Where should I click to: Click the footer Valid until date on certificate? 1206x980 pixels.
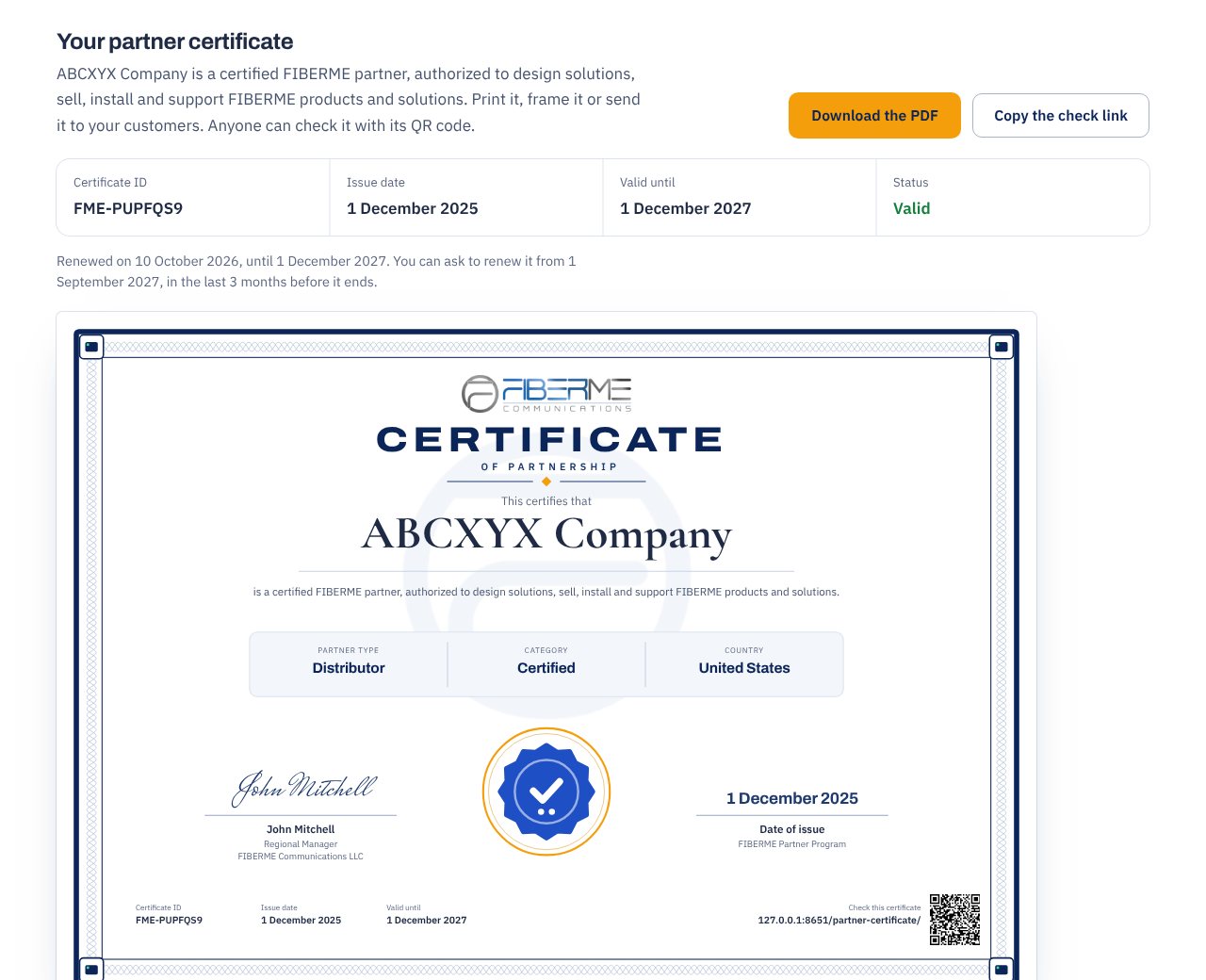tap(427, 920)
